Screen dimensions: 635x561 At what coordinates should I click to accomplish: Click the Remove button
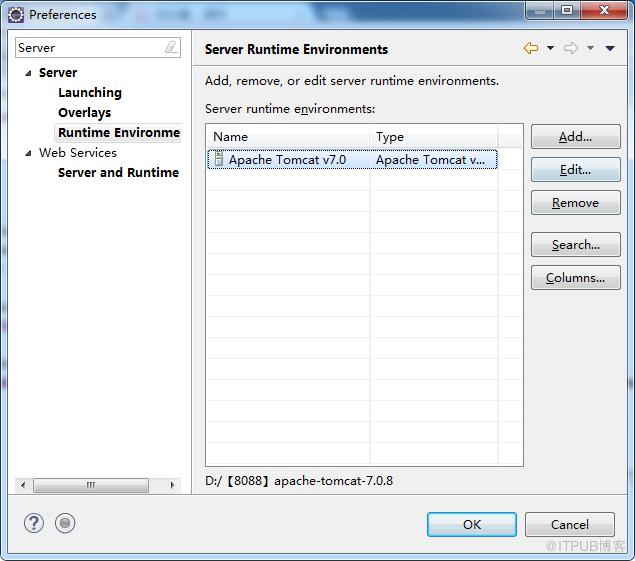[x=575, y=203]
